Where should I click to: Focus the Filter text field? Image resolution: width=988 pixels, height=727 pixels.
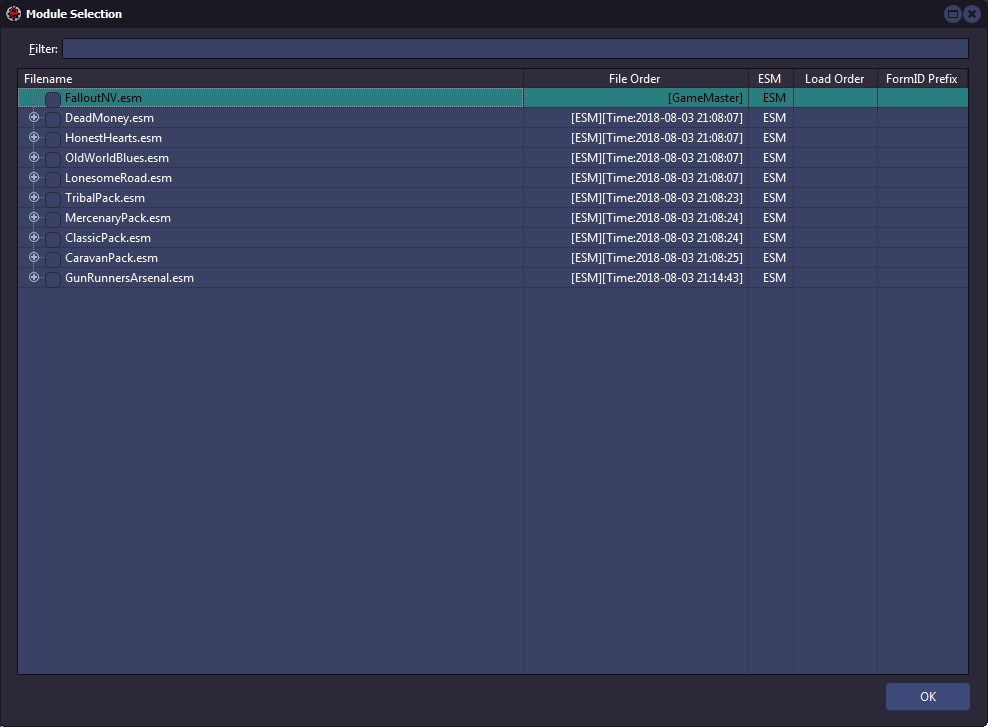[x=515, y=49]
